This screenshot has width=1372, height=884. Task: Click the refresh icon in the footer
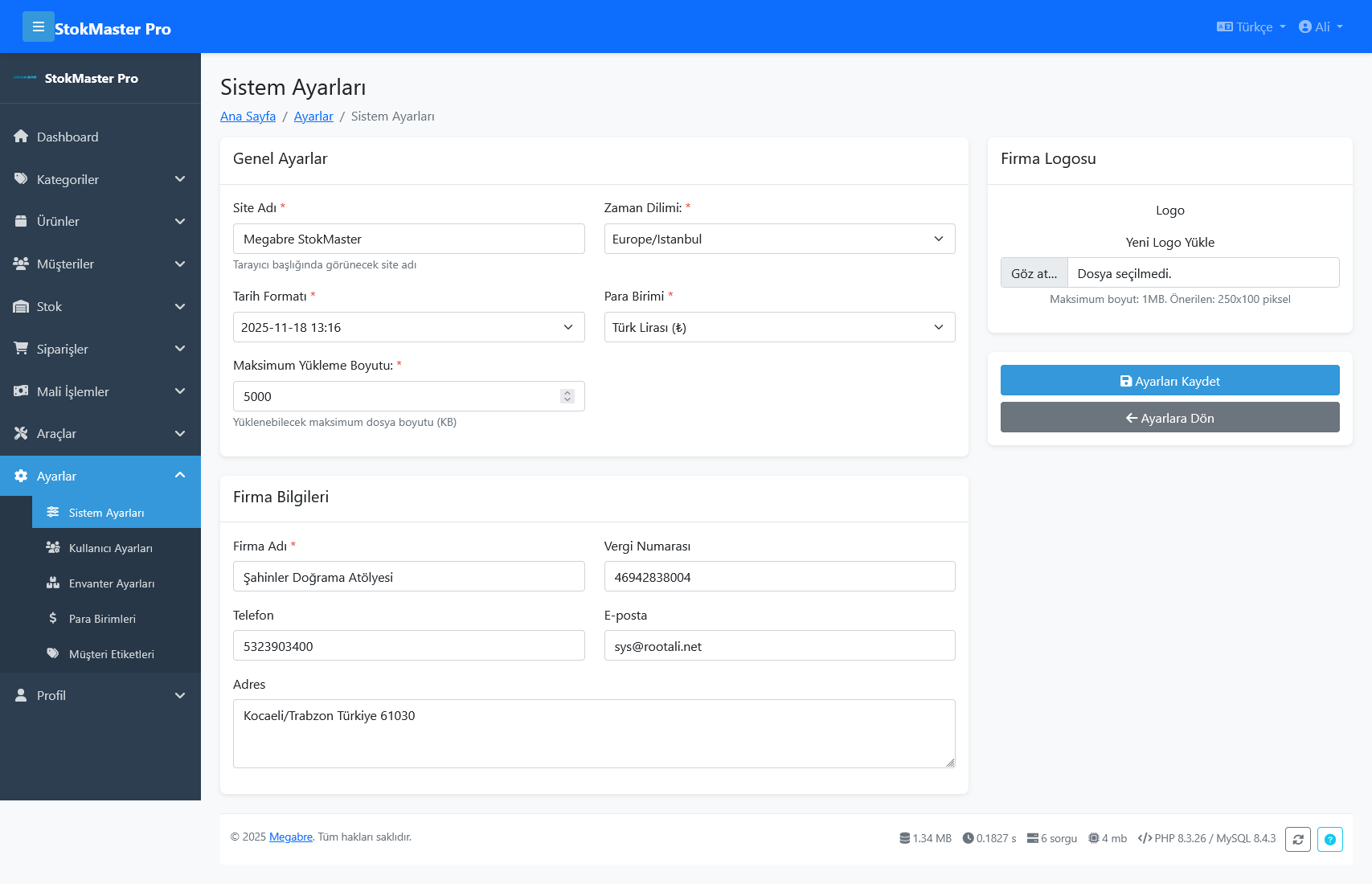[1298, 839]
